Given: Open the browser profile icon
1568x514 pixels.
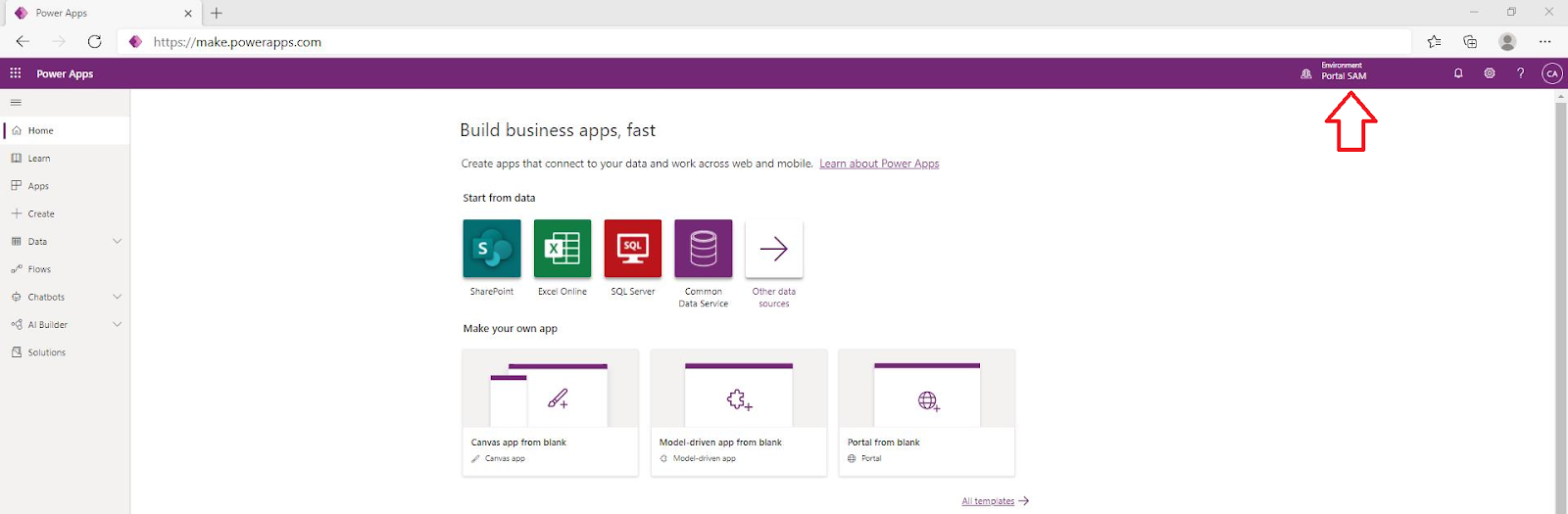Looking at the screenshot, I should pos(1507,41).
